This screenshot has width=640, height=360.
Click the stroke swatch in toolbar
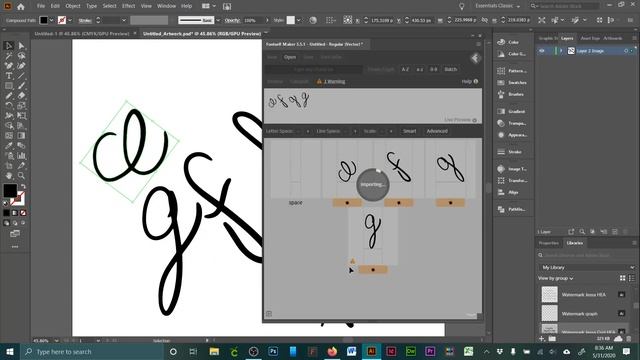coord(18,198)
